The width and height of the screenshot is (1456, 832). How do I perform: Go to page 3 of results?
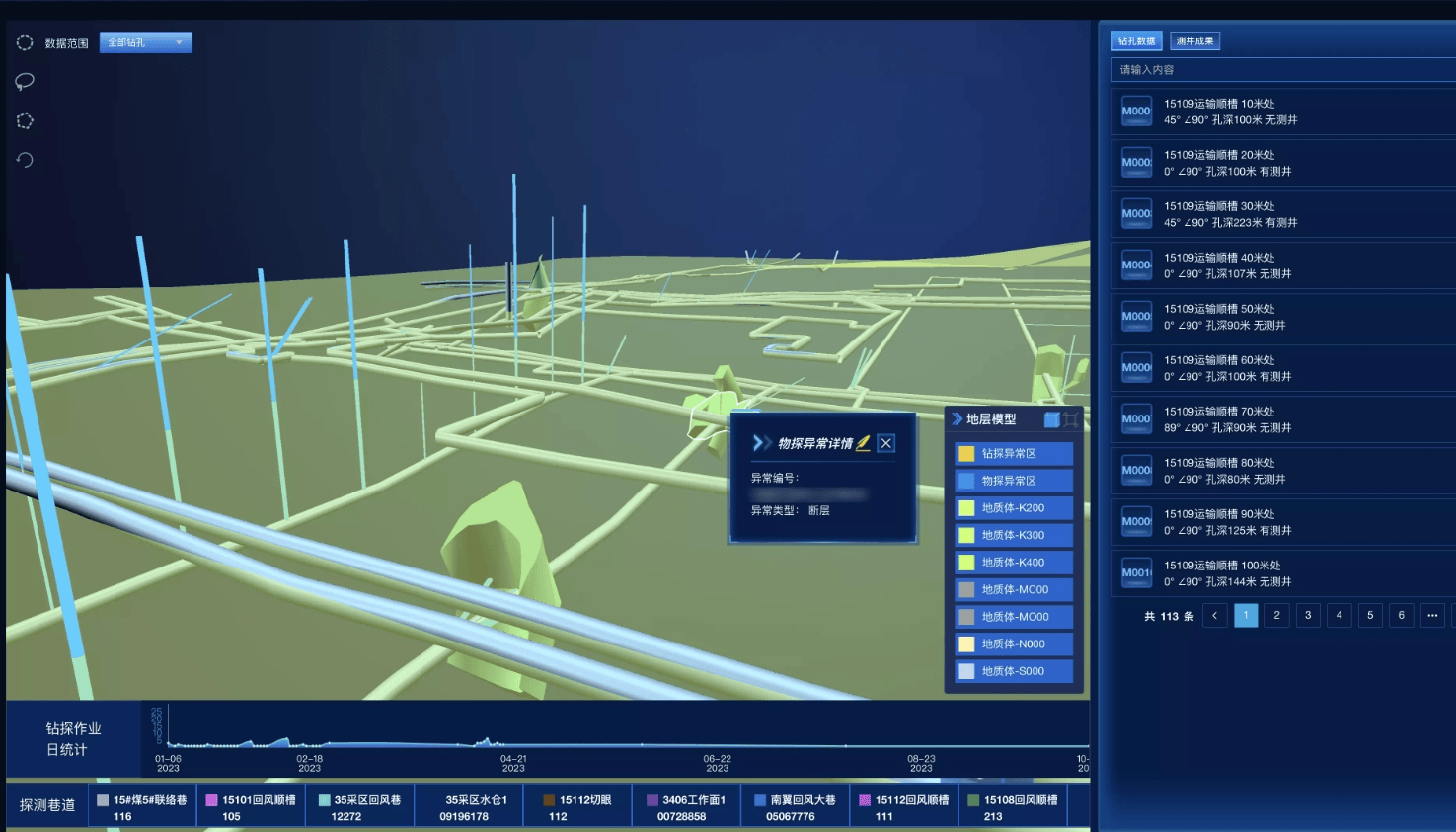click(1308, 616)
